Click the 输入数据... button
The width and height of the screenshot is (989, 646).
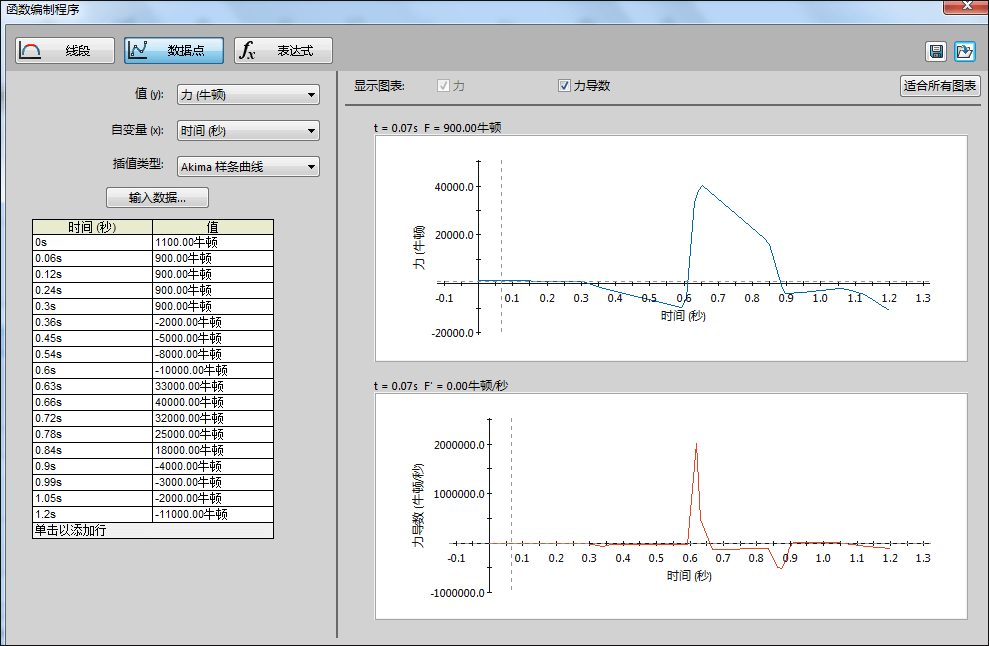[x=157, y=197]
